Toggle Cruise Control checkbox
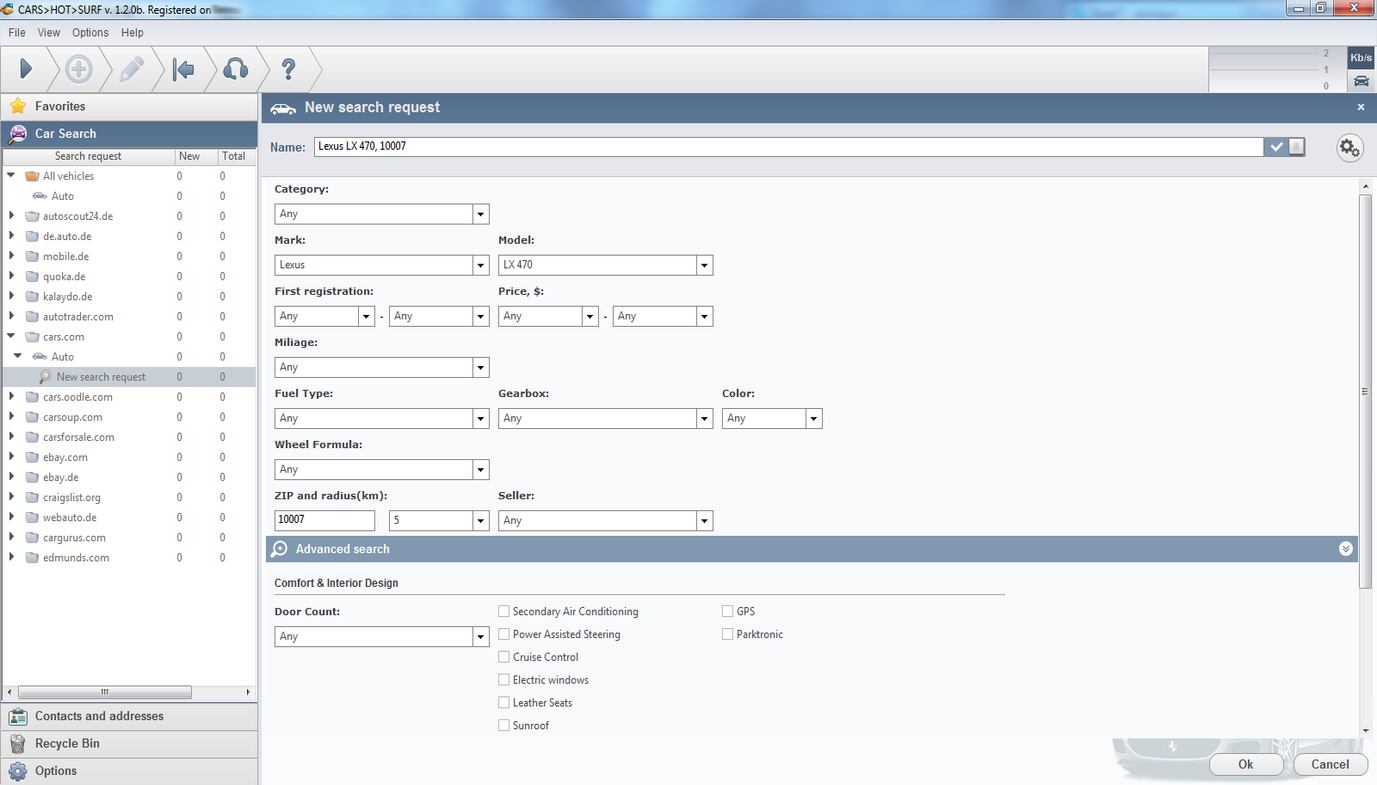 pos(504,657)
